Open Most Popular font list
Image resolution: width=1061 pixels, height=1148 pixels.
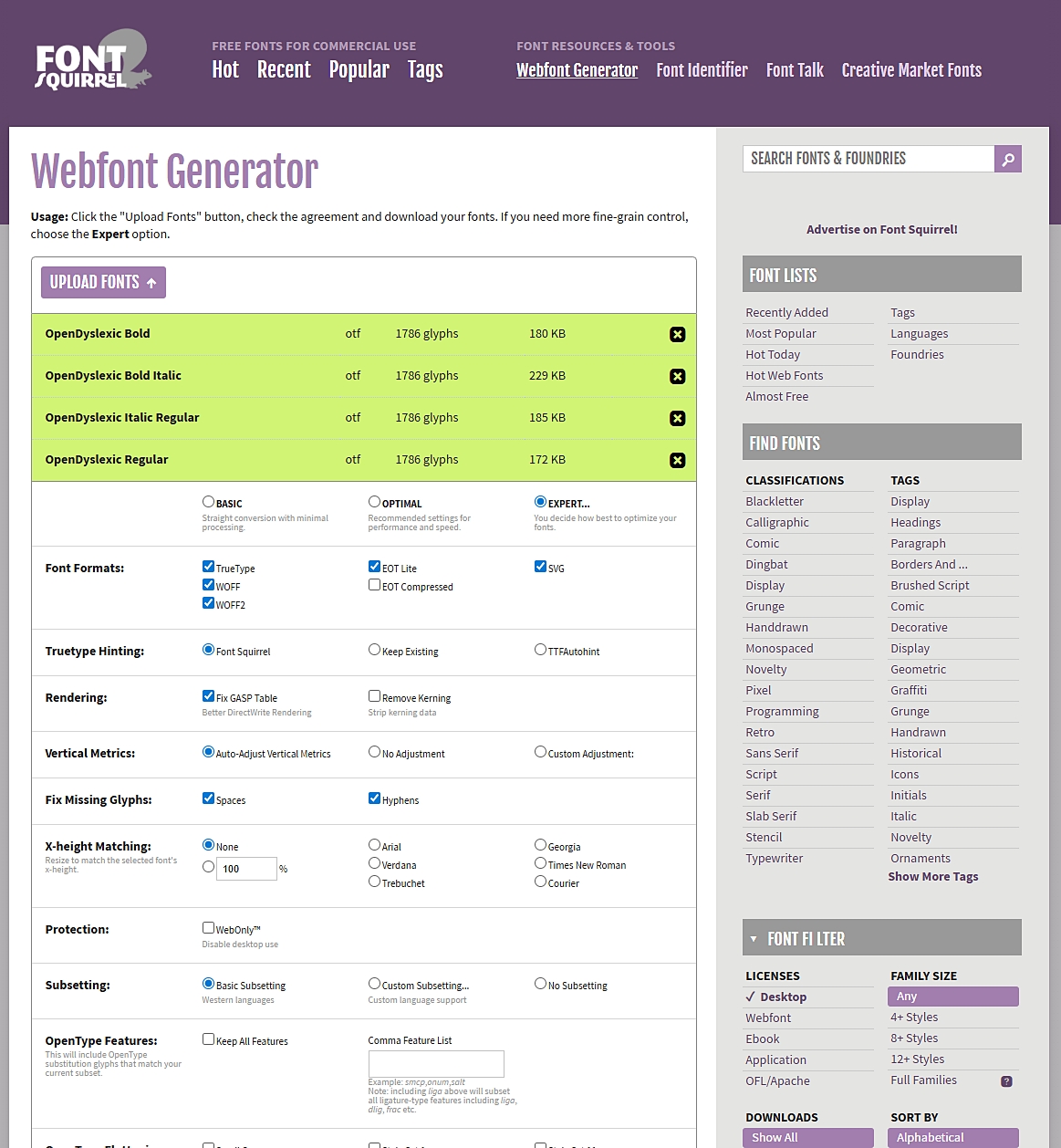click(781, 333)
